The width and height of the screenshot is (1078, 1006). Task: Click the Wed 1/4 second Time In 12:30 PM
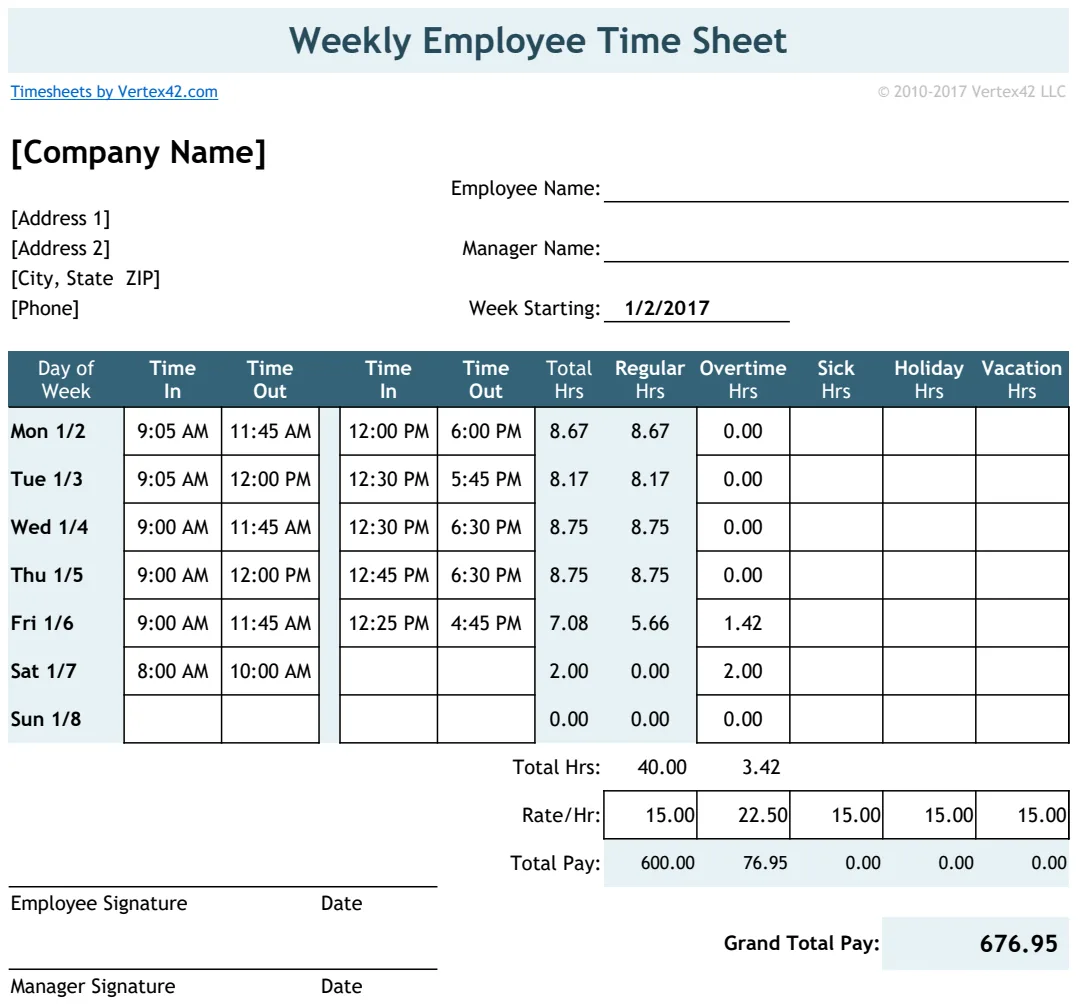[x=388, y=527]
